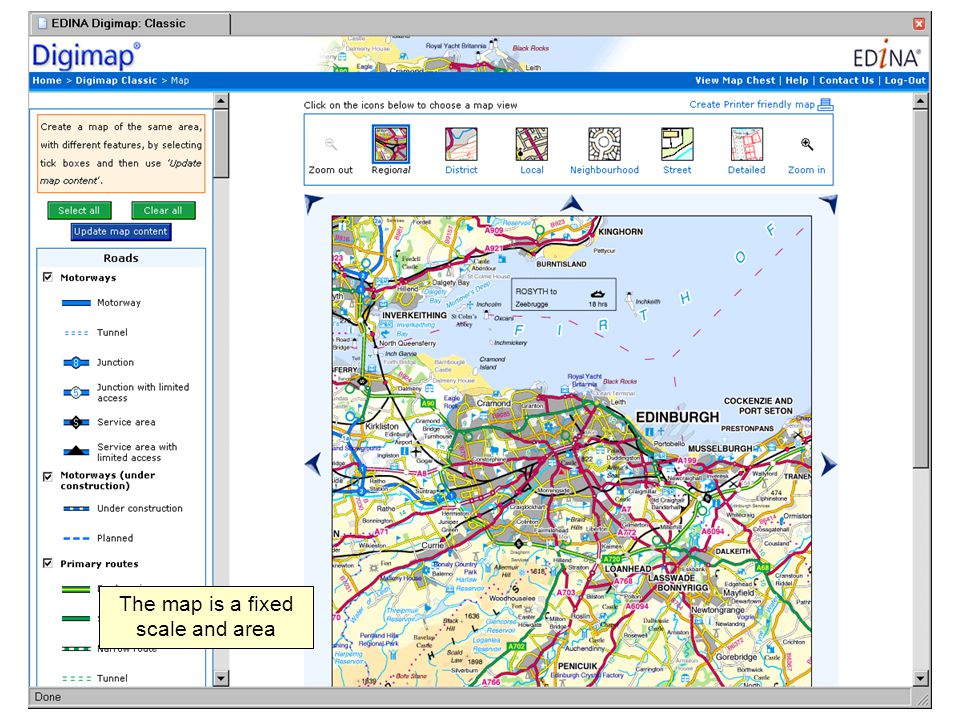Screen dimensions: 960x720
Task: Pan the map north-east with the corner arrow
Action: click(828, 204)
